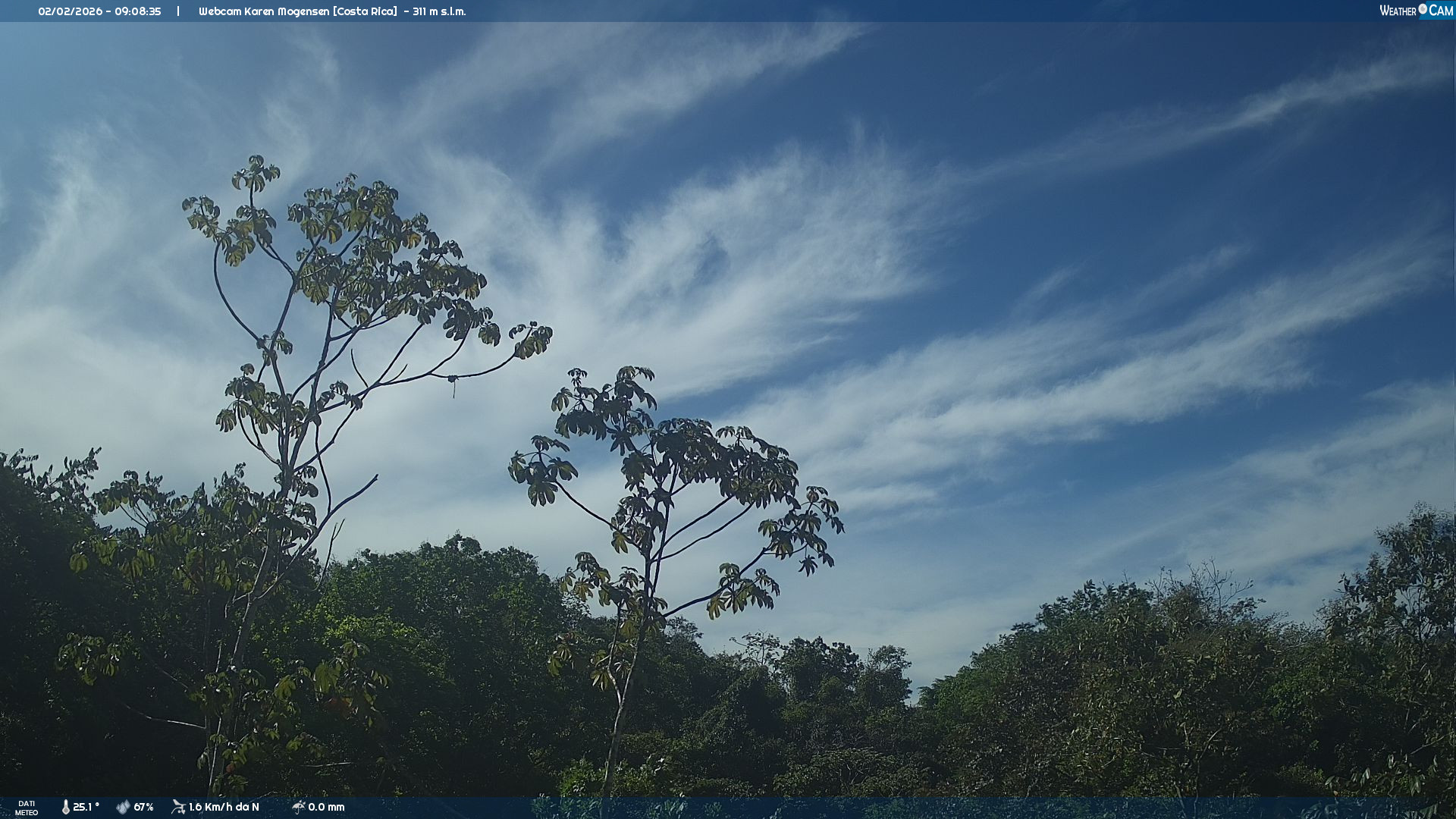Click the [Costa Rica] location text
The height and width of the screenshot is (819, 1456).
365,11
